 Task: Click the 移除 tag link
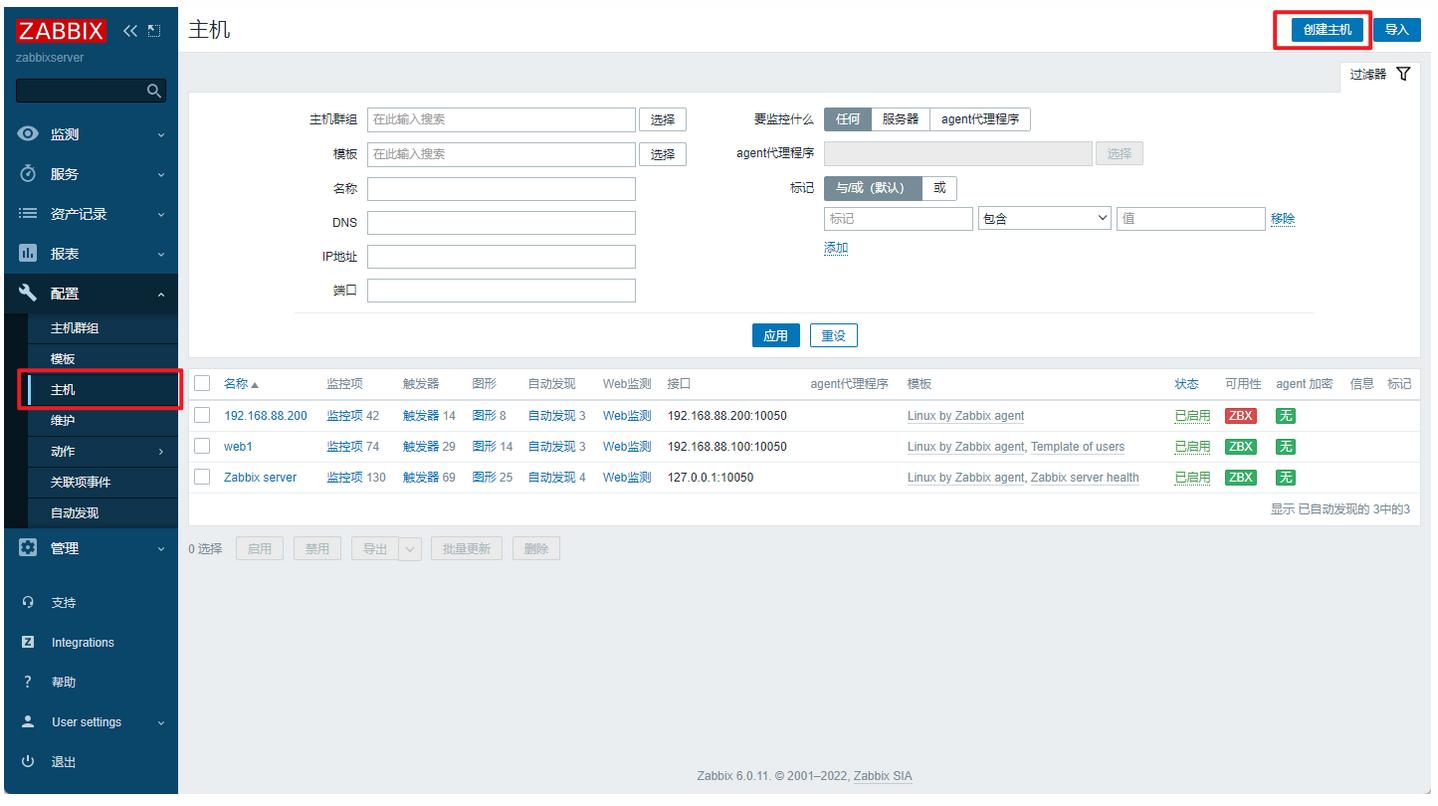[1283, 219]
